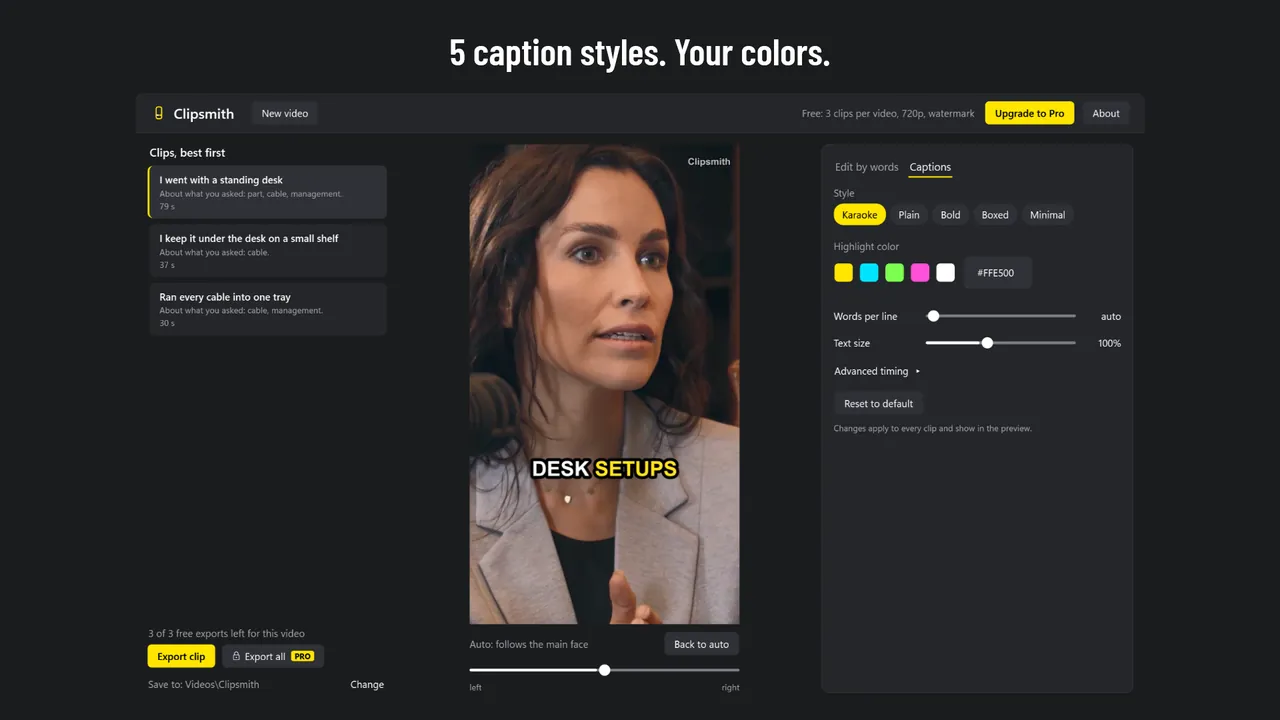Viewport: 1280px width, 720px height.
Task: Switch to the Edit by words tab
Action: (867, 167)
